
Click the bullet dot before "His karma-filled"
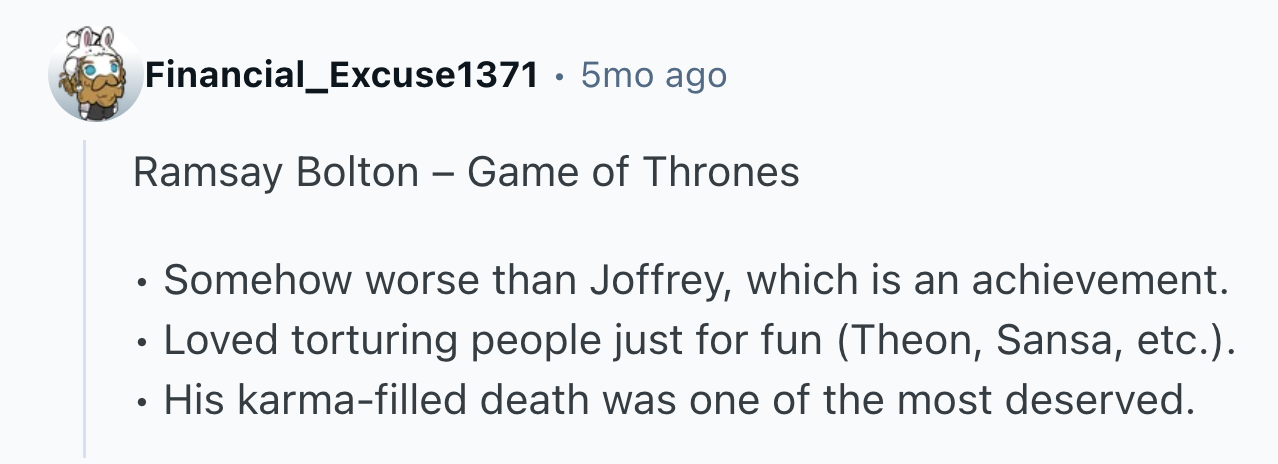[141, 401]
